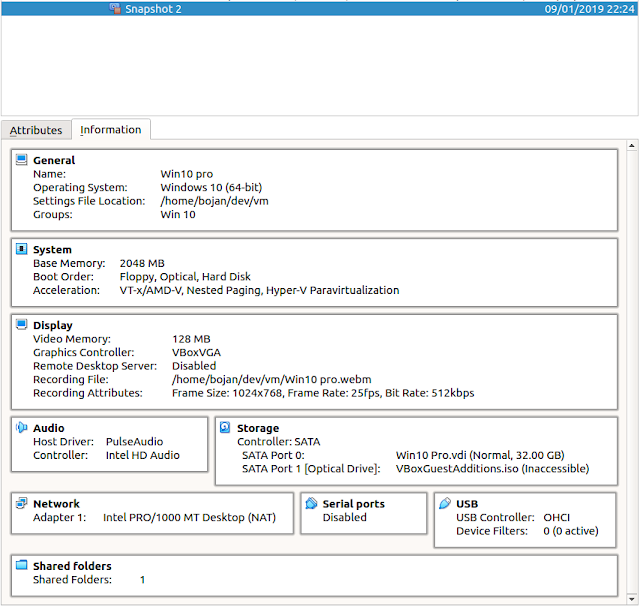Viewport: 640px width, 606px height.
Task: Click the scrollbar down arrow
Action: [x=632, y=599]
